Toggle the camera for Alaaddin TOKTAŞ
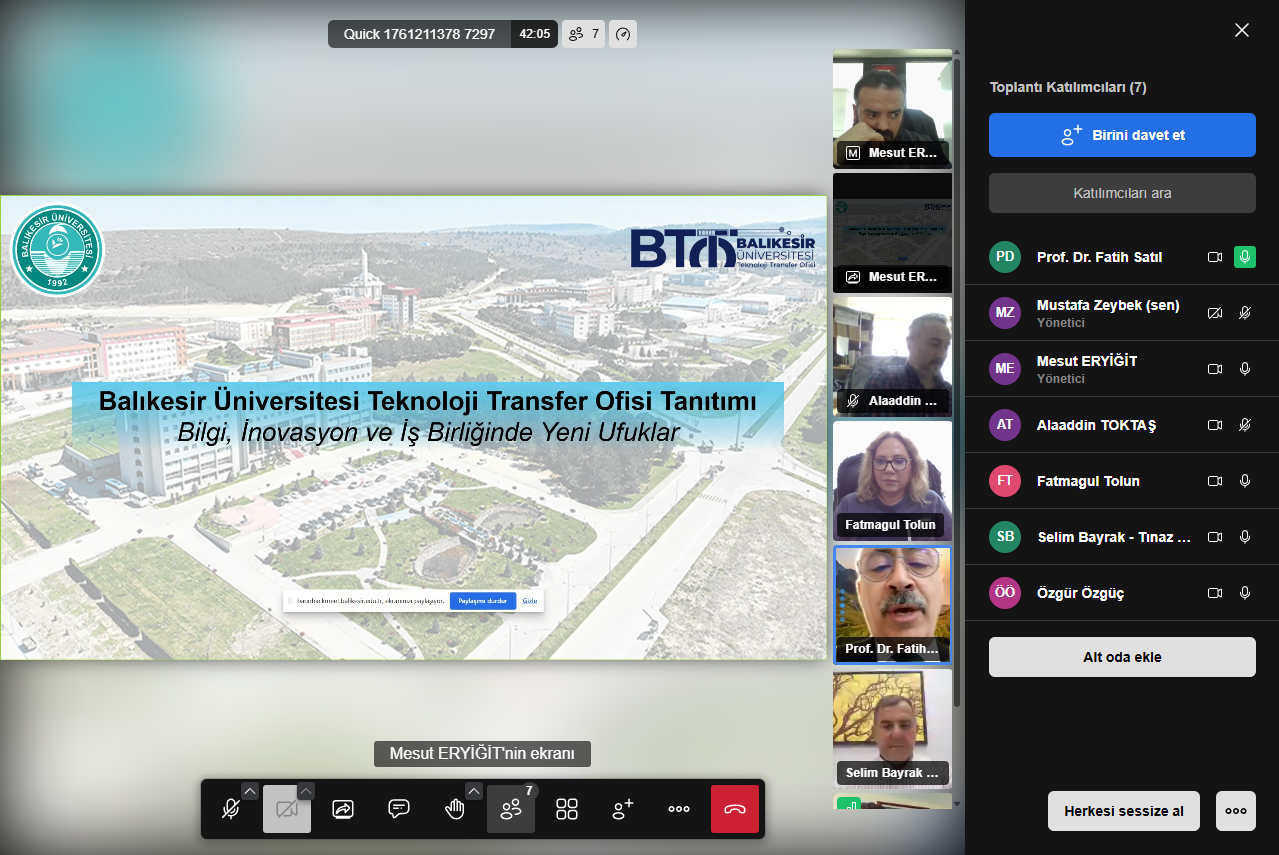1279x855 pixels. coord(1215,425)
